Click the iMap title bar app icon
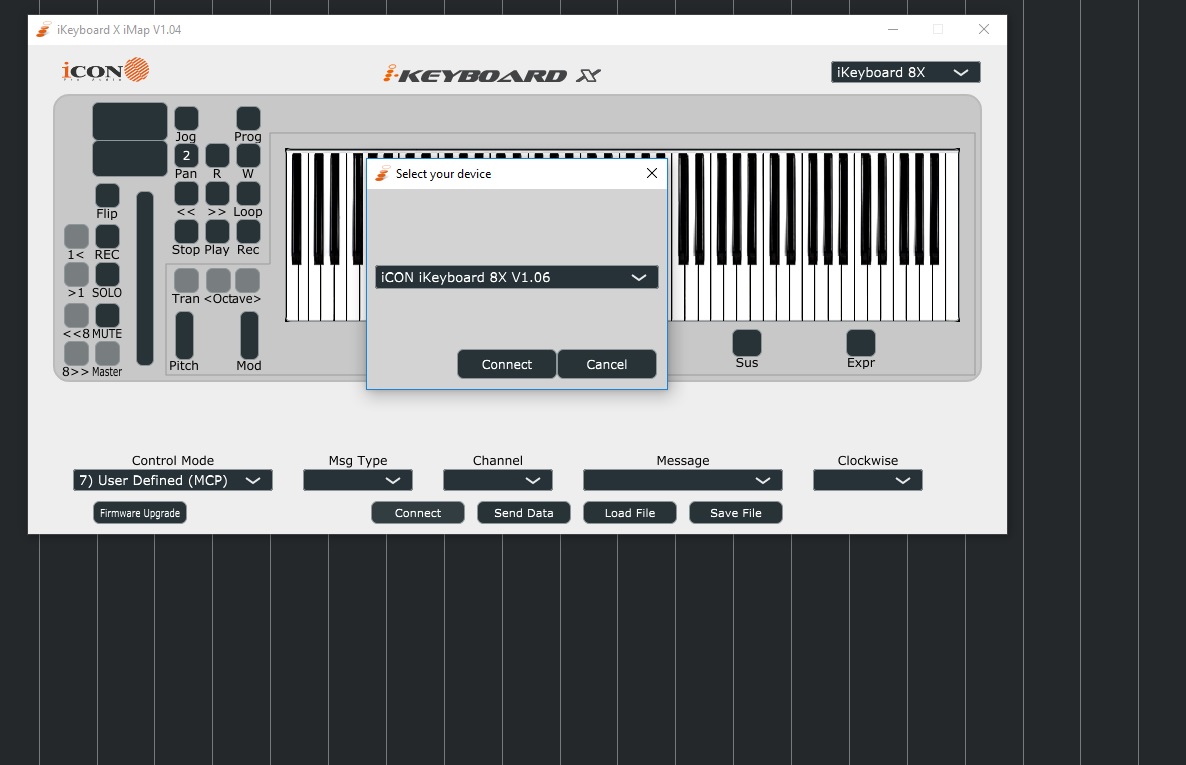Screen dimensions: 1186x765 pos(43,30)
